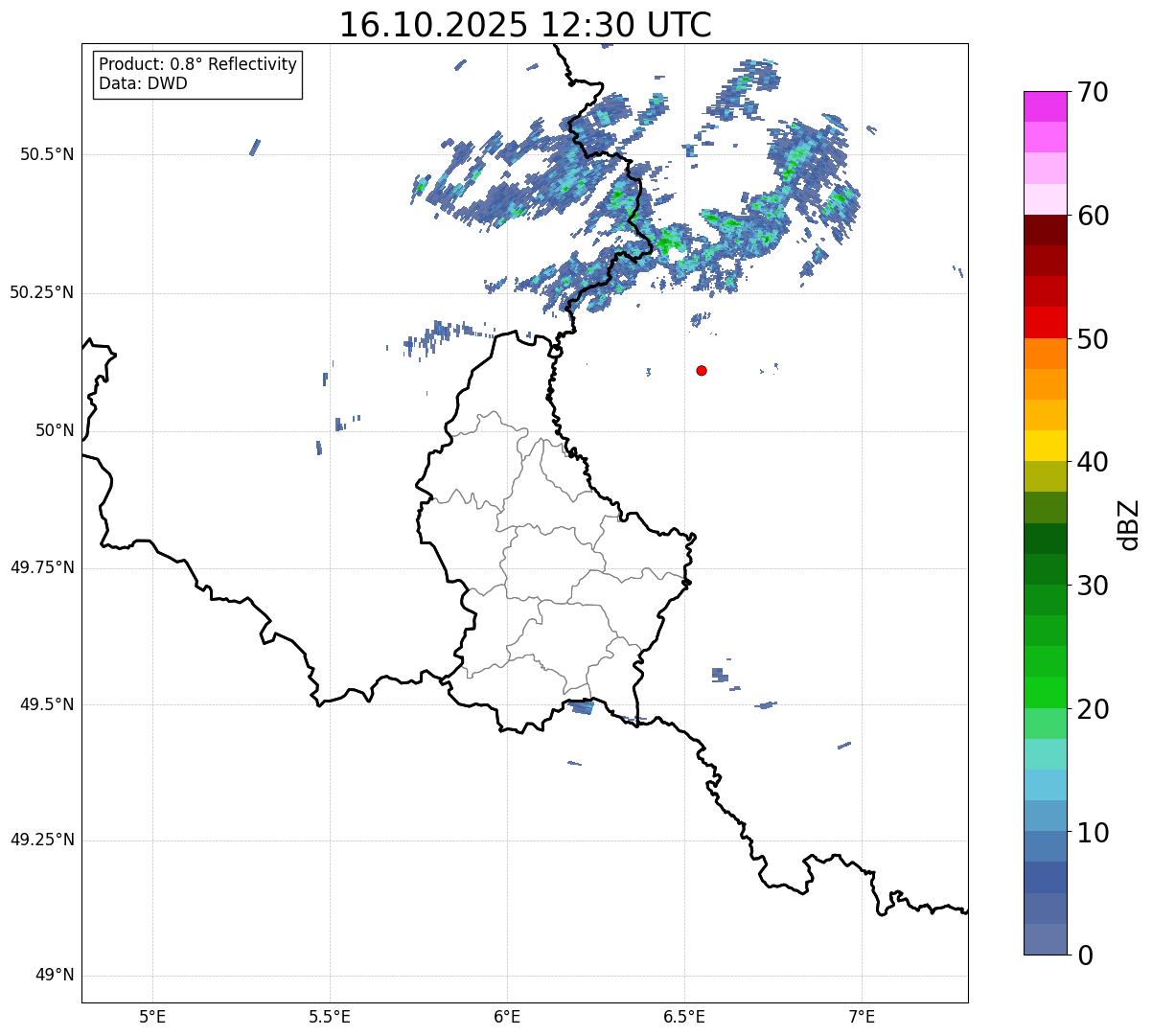The width and height of the screenshot is (1152, 1036).
Task: Click the 50.5°N latitude label
Action: coord(47,154)
